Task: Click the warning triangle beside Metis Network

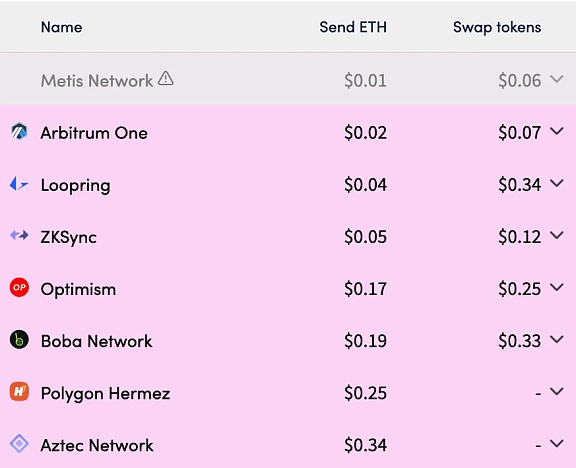Action: 166,78
